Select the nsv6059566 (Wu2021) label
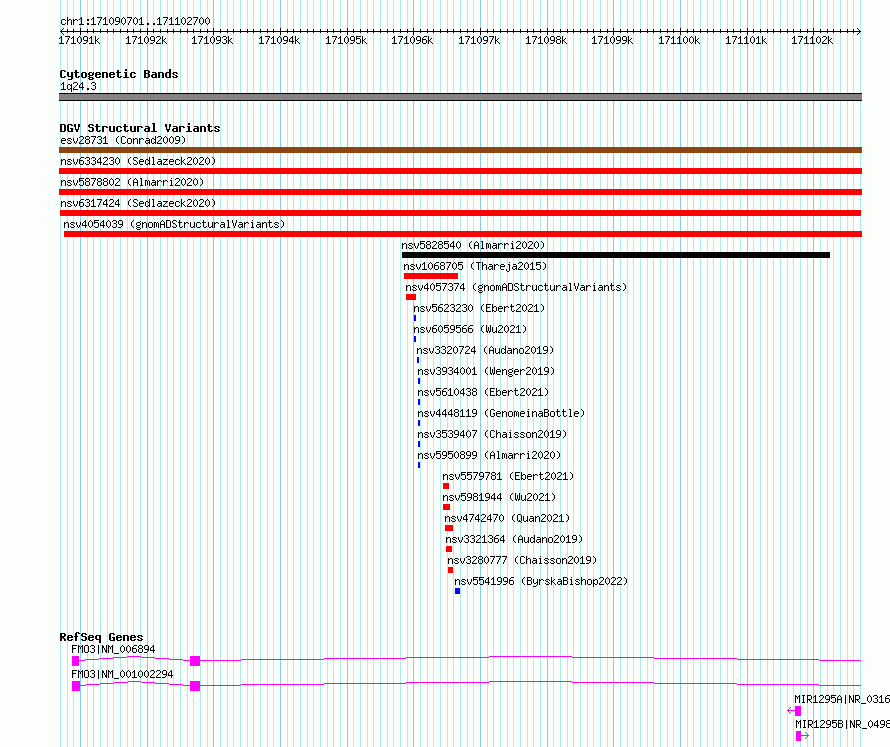Viewport: 890px width, 747px height. coord(470,329)
